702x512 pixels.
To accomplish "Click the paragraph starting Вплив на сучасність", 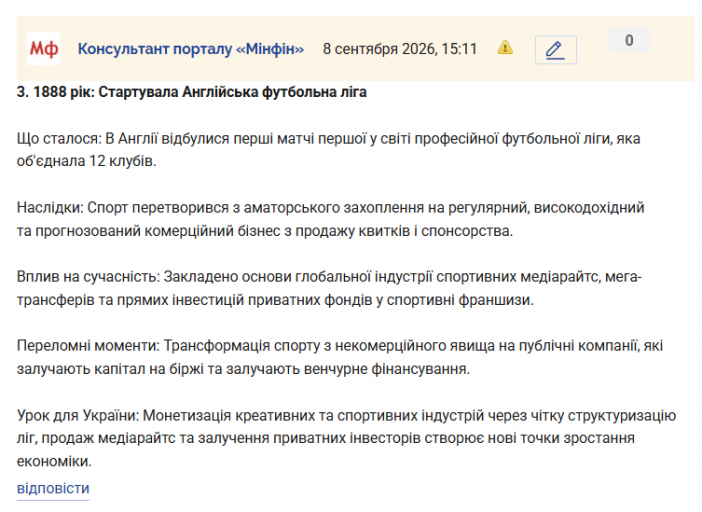I will coord(330,288).
